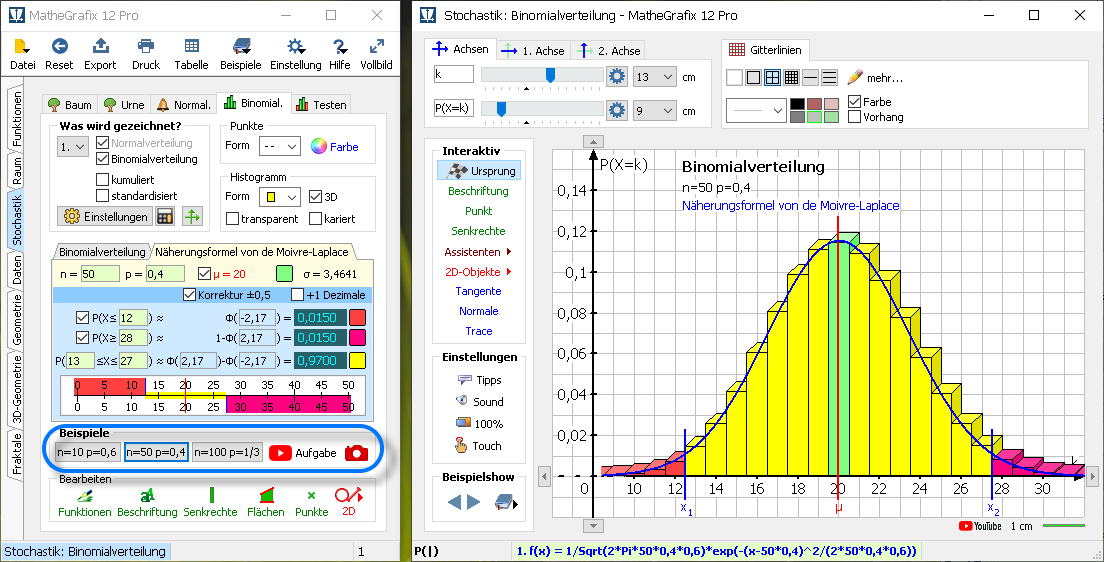Enable the kumuliert checkbox
The width and height of the screenshot is (1104, 562).
(102, 180)
